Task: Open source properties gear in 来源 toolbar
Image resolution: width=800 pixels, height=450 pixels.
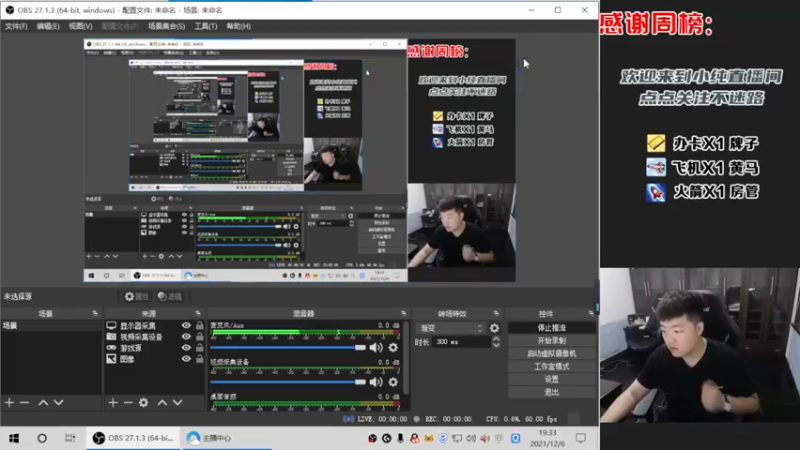Action: click(x=144, y=403)
